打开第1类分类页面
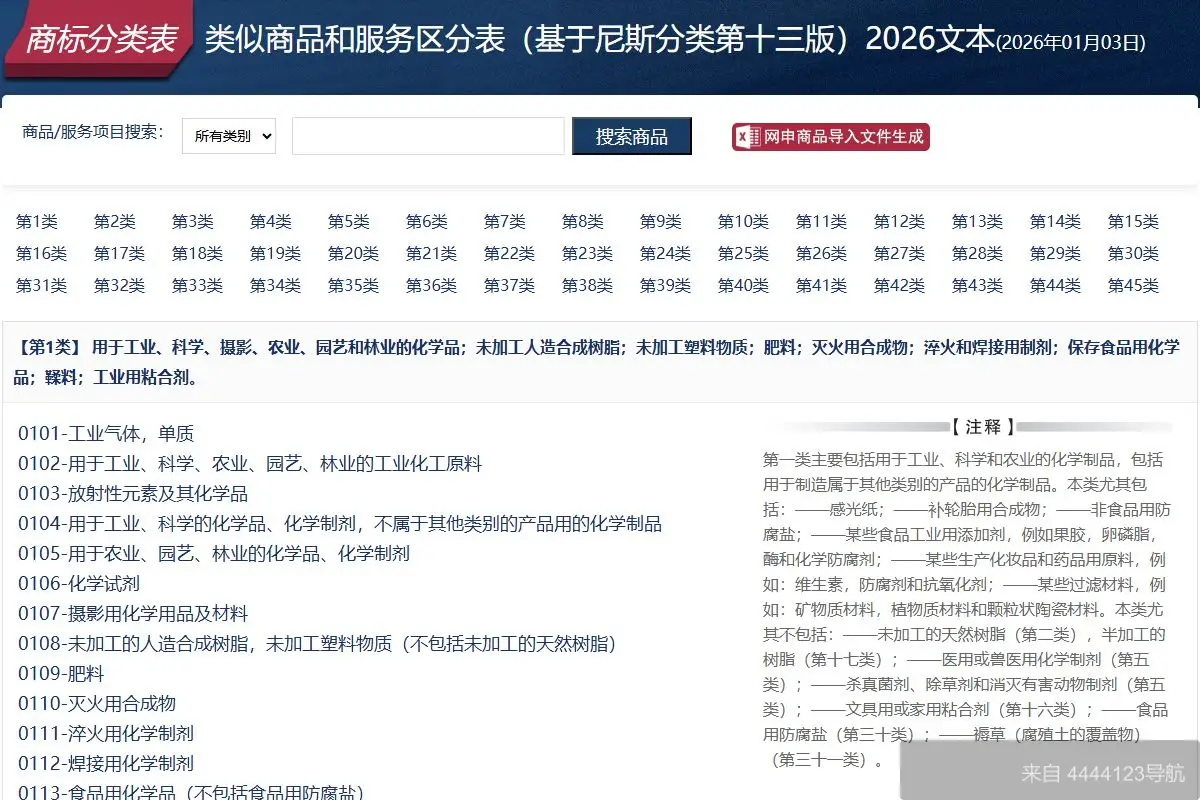1200x800 pixels. (x=38, y=221)
